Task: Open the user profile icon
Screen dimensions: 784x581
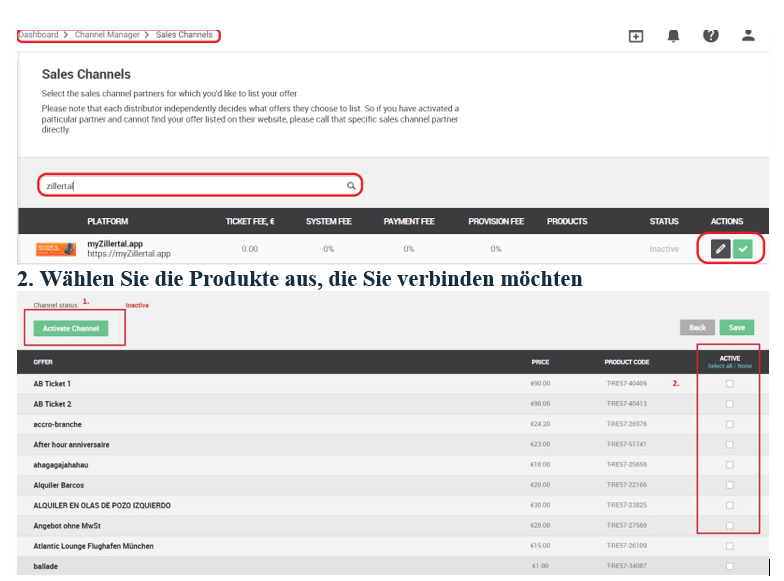Action: (748, 35)
